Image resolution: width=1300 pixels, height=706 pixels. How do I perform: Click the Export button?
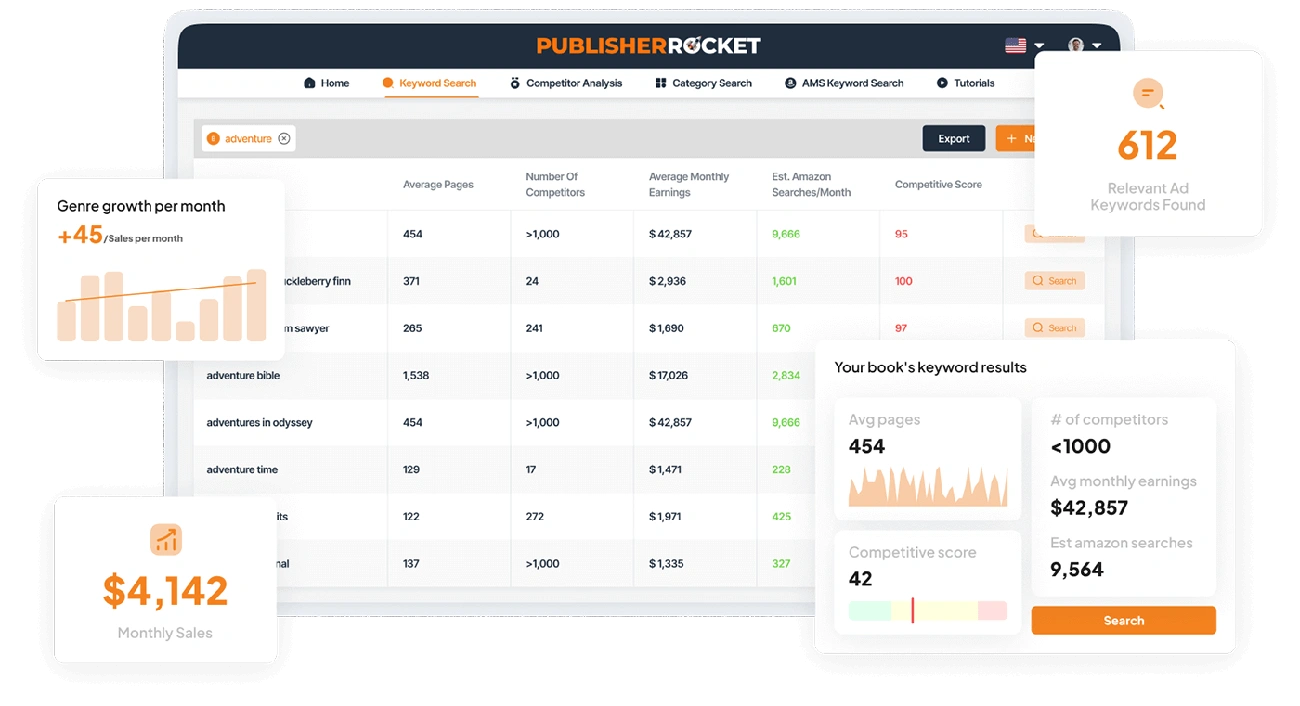954,139
